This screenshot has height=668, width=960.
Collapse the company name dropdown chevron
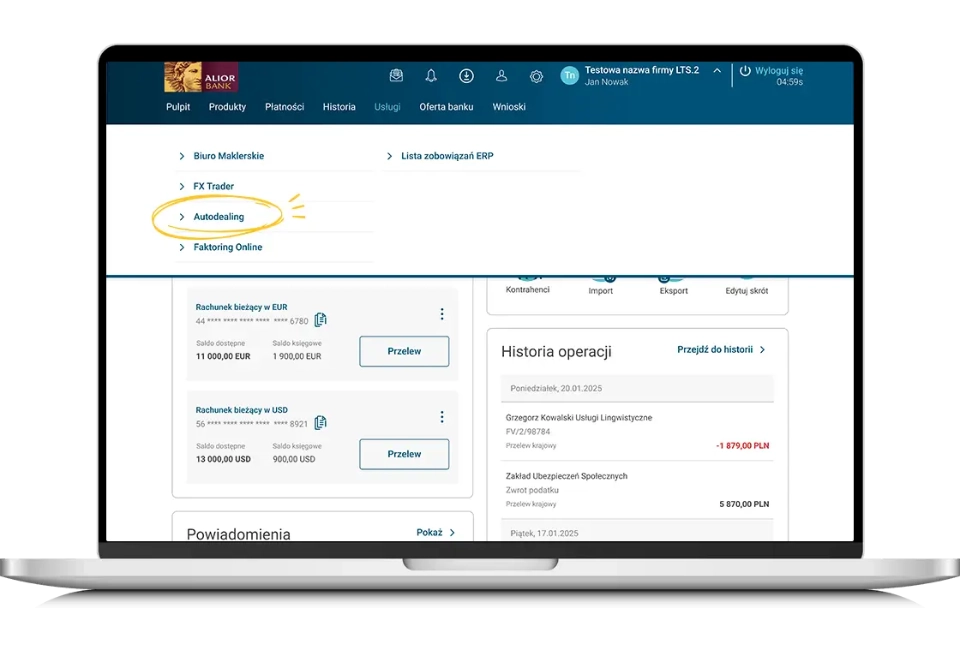click(717, 70)
